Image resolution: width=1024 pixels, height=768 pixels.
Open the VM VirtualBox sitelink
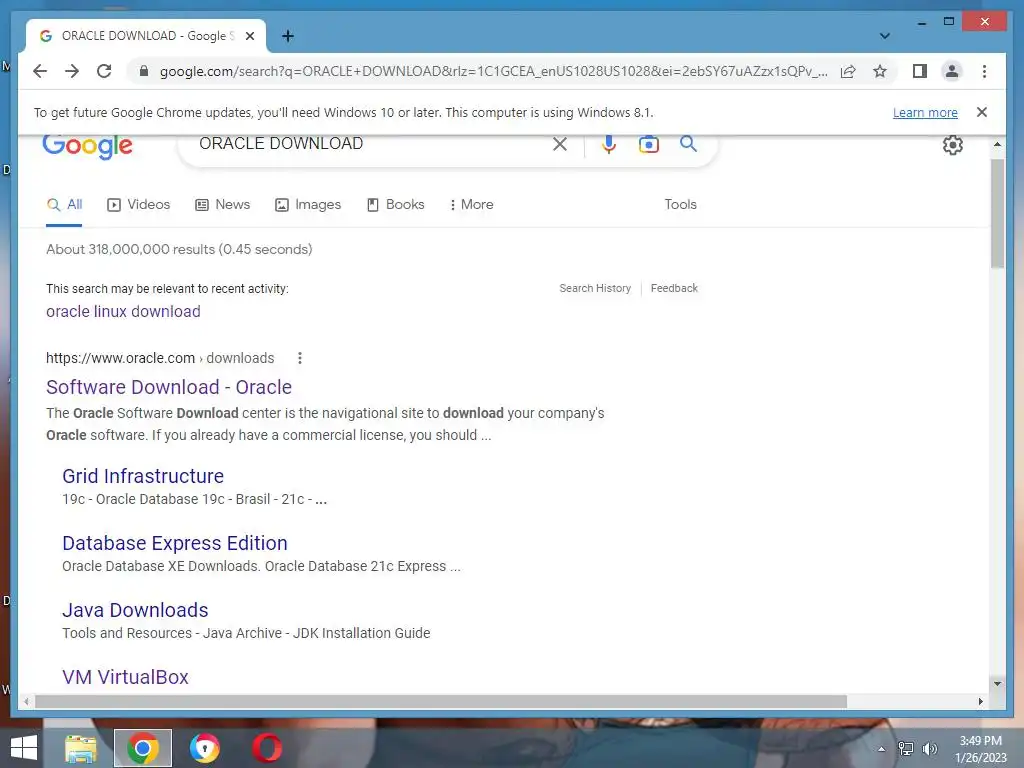[125, 677]
